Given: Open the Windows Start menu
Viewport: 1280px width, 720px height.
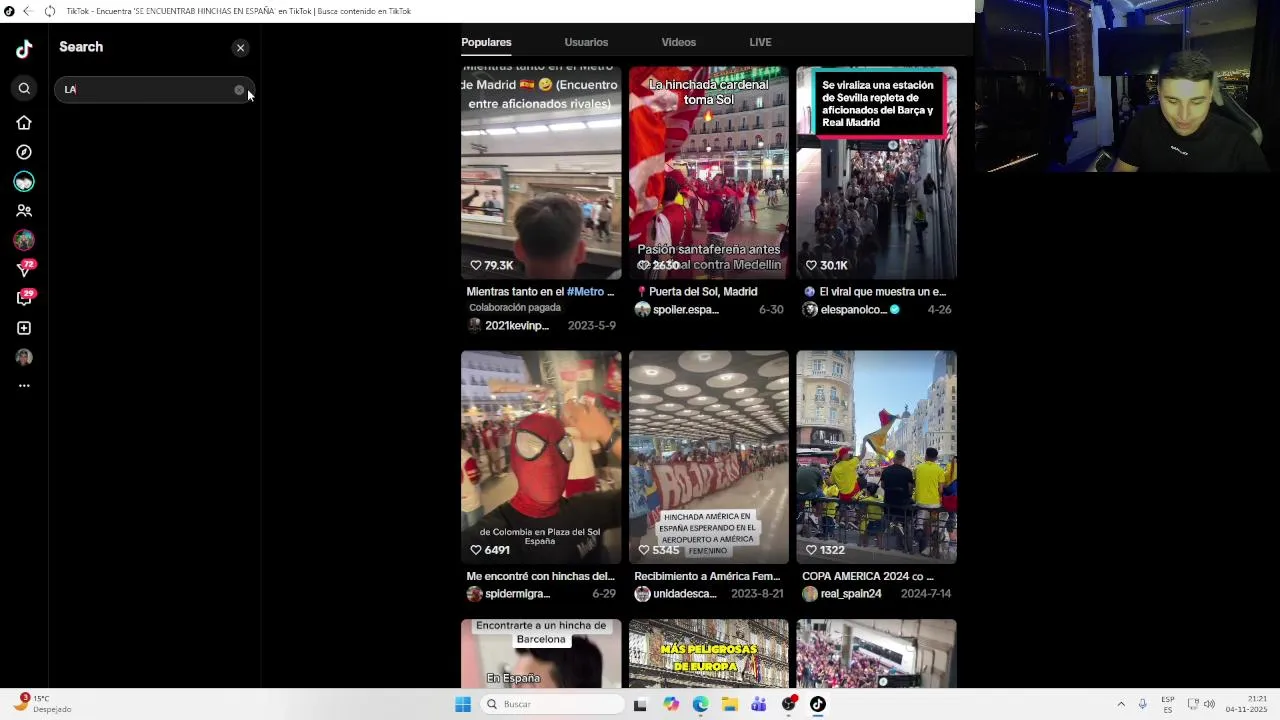Looking at the screenshot, I should click(x=463, y=705).
